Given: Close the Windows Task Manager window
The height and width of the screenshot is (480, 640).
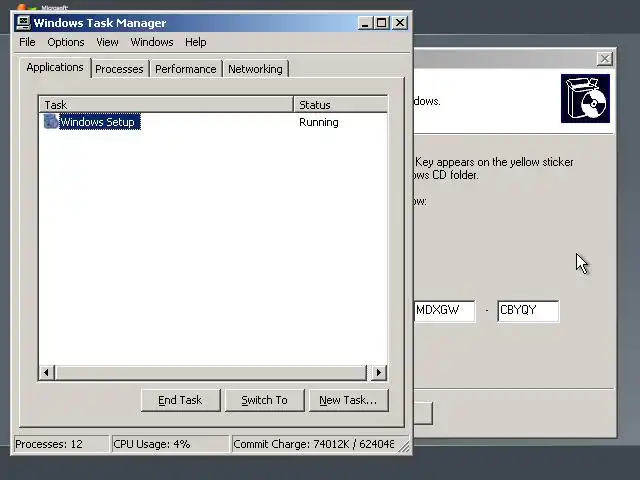Looking at the screenshot, I should tap(400, 23).
